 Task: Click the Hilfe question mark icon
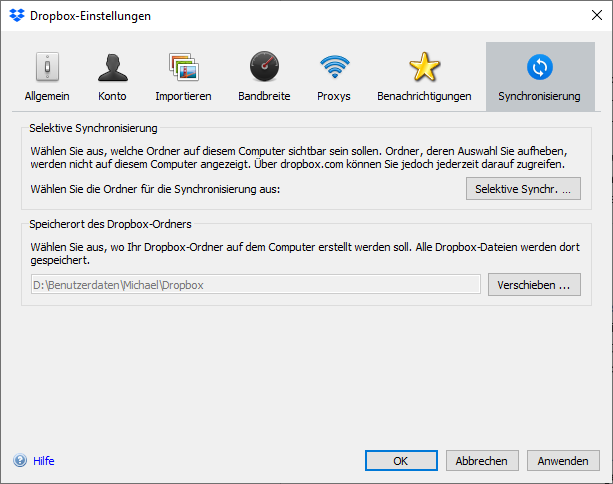[x=20, y=461]
